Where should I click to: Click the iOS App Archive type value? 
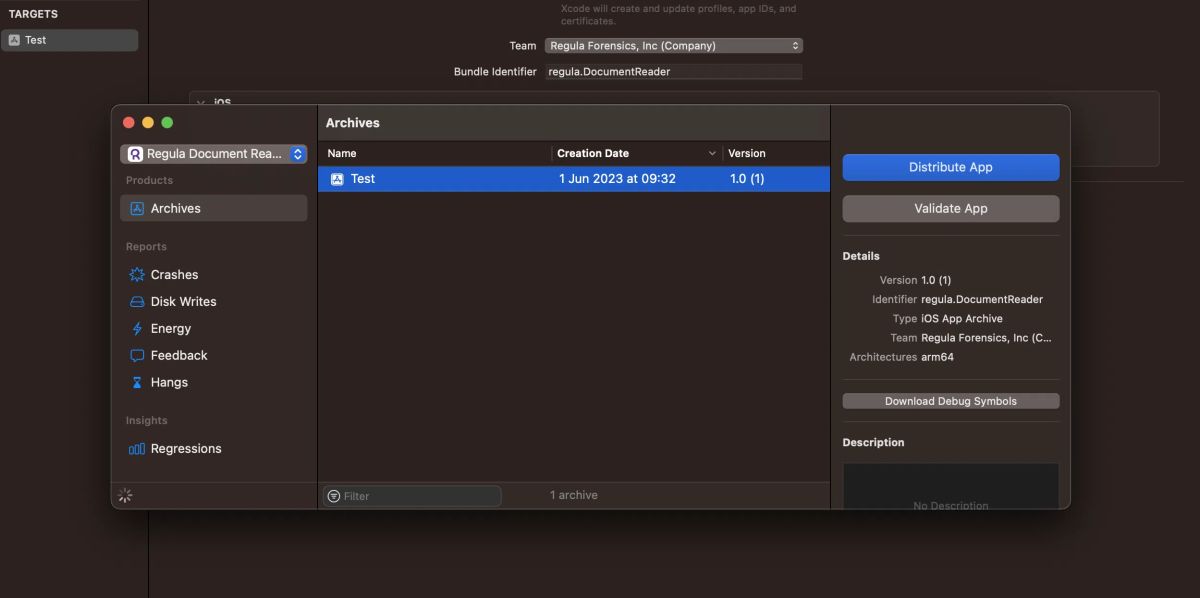(x=962, y=318)
